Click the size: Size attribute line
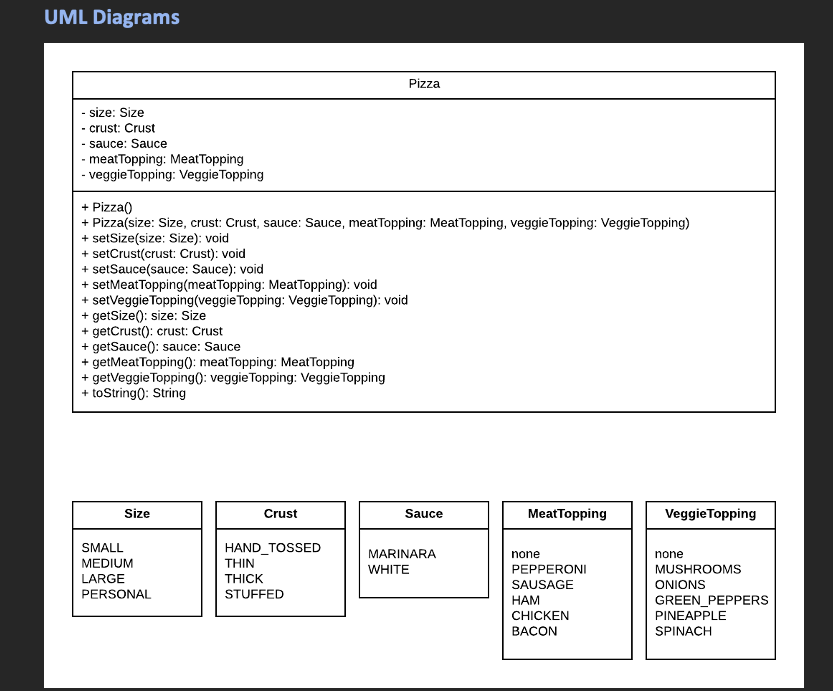This screenshot has height=691, width=833. coord(116,112)
